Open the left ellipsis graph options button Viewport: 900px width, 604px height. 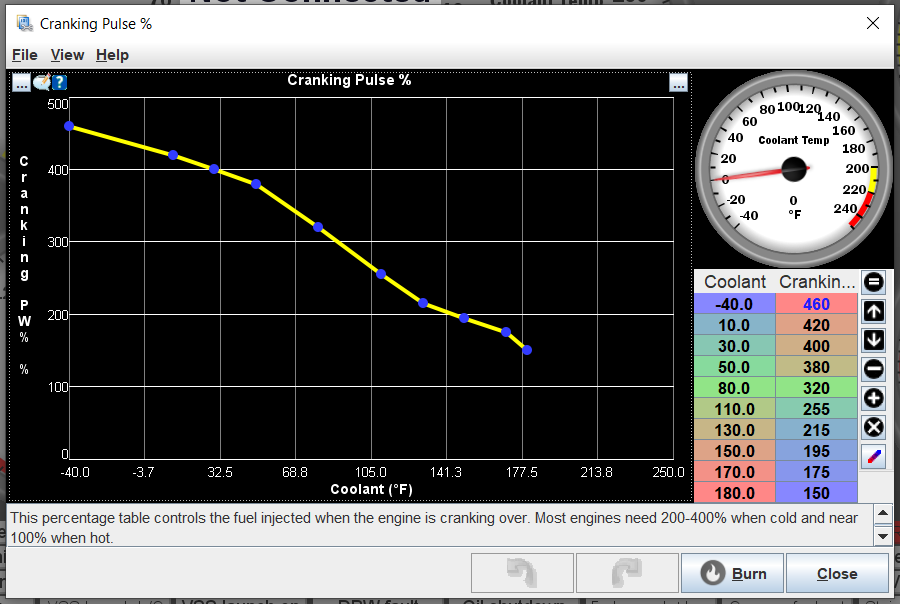coord(21,83)
